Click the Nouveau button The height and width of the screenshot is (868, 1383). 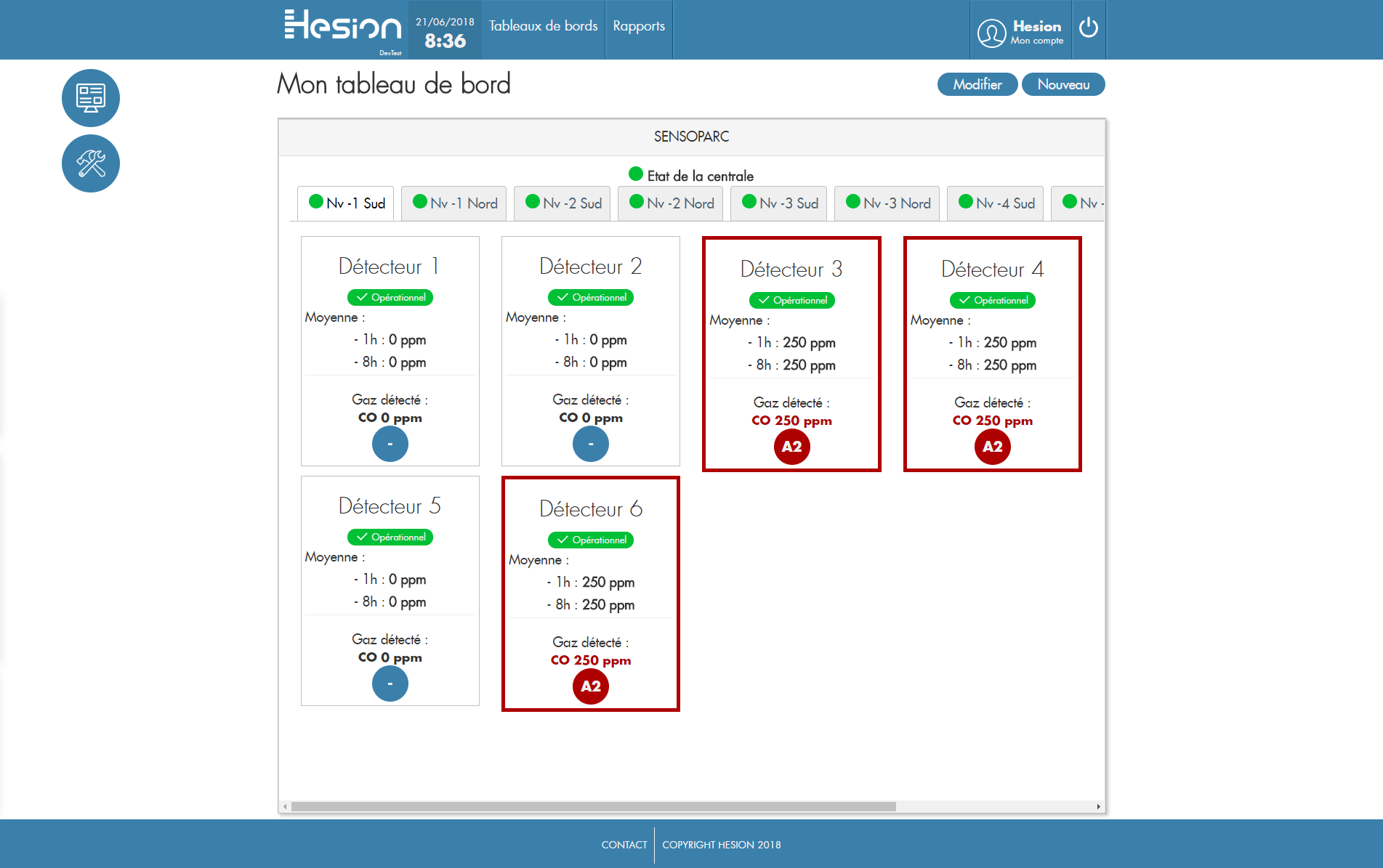1063,84
